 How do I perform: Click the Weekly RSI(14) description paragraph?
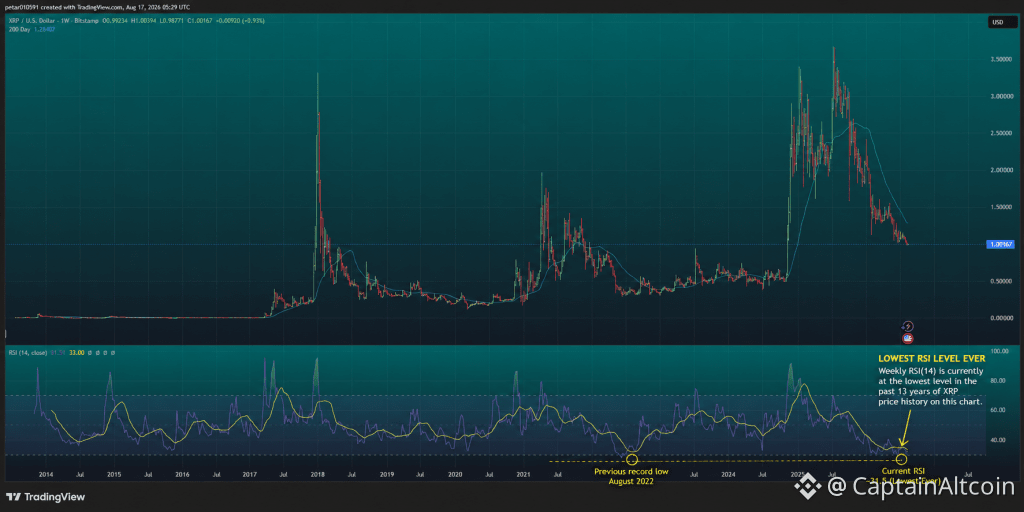(x=931, y=386)
